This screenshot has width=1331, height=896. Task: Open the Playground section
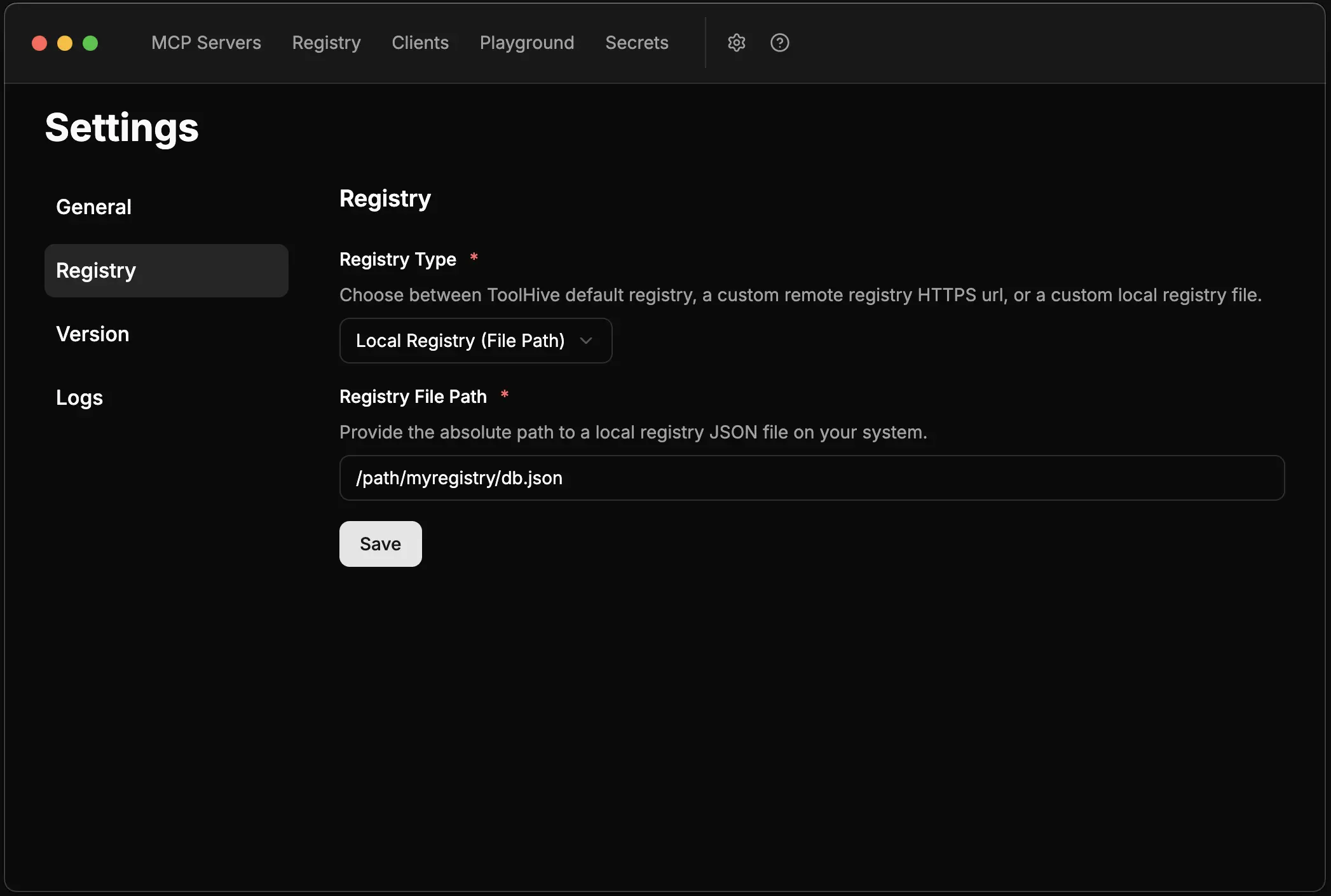pyautogui.click(x=526, y=43)
